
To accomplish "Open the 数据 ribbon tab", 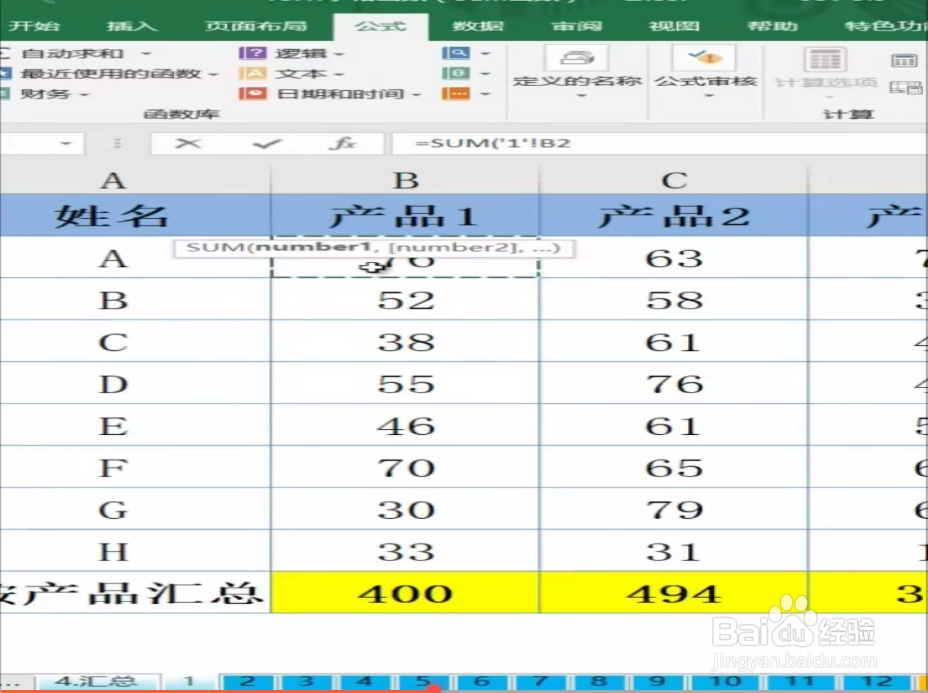I will (478, 26).
